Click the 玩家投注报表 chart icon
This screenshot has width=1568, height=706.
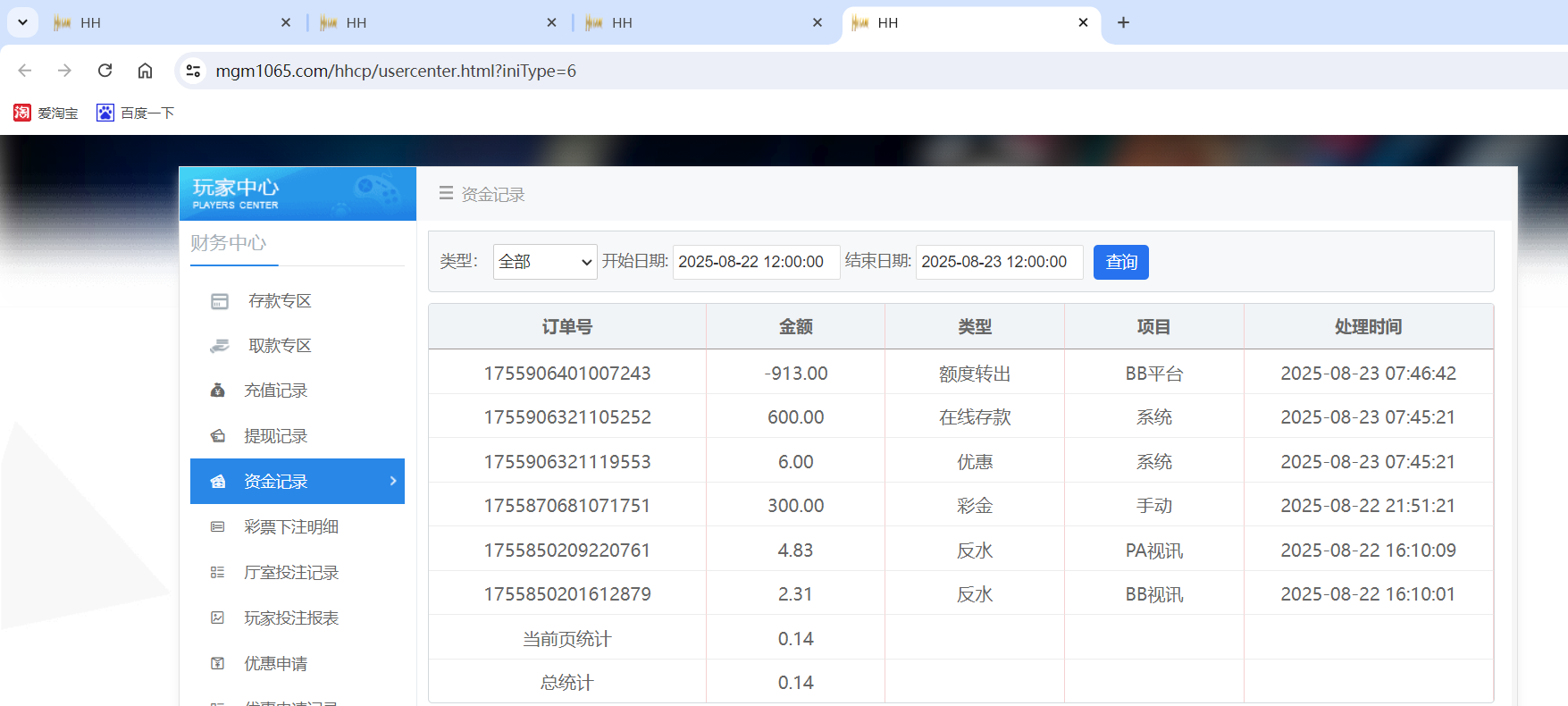[217, 618]
